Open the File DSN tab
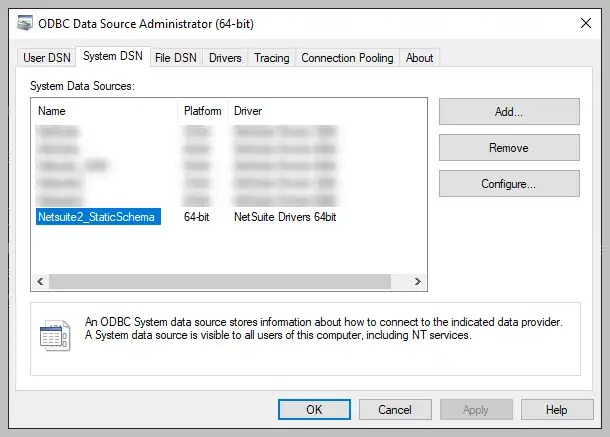This screenshot has height=437, width=610. click(175, 58)
